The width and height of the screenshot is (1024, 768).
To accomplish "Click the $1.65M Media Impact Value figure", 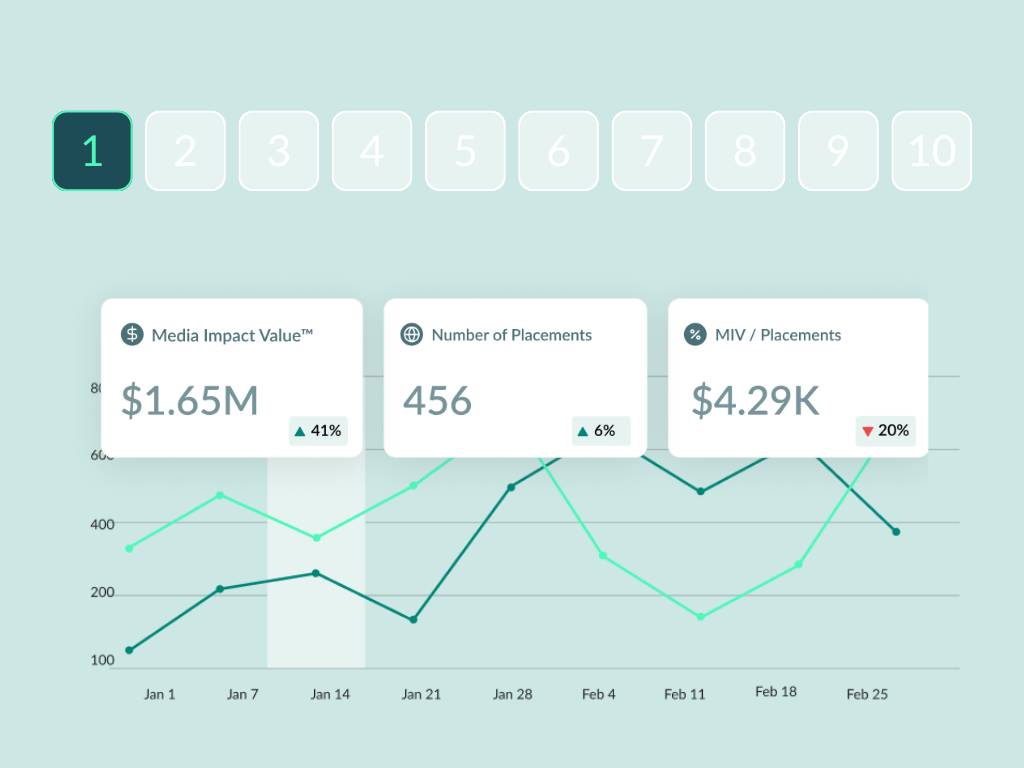I will (190, 400).
